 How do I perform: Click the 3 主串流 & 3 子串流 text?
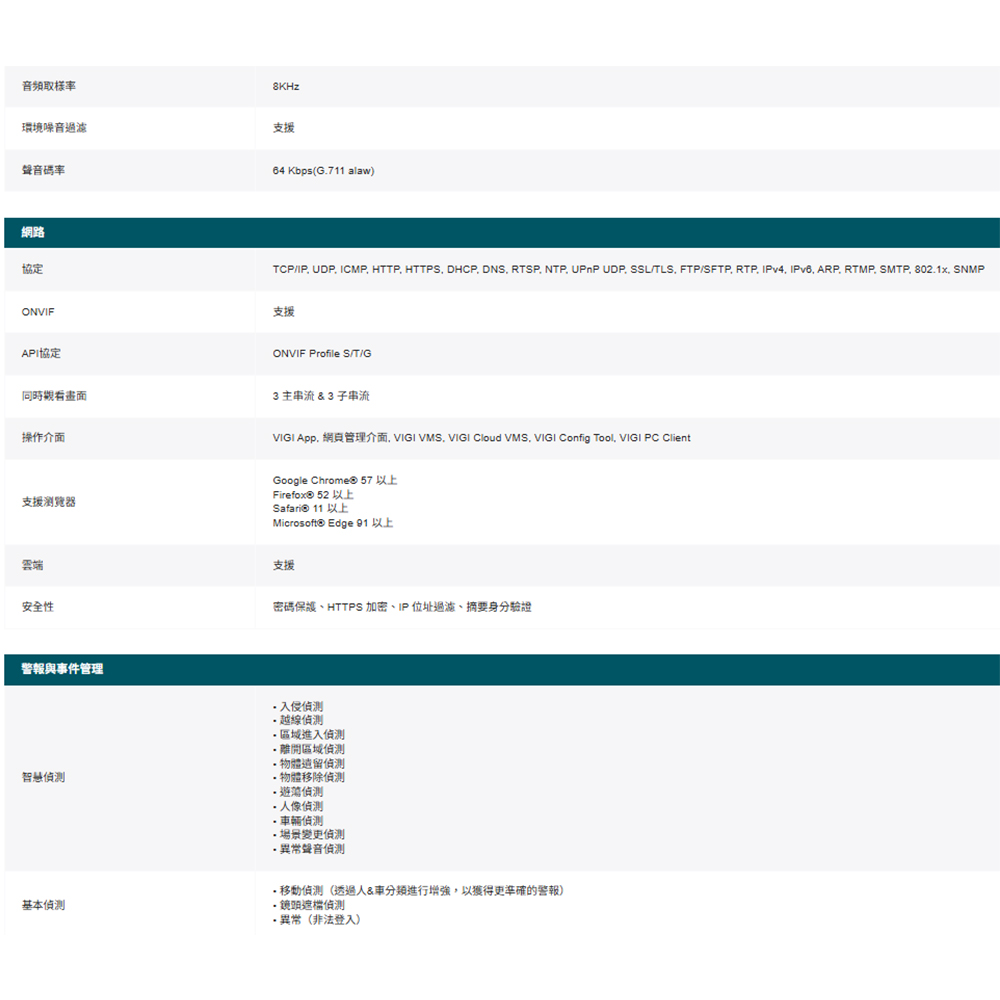point(321,396)
